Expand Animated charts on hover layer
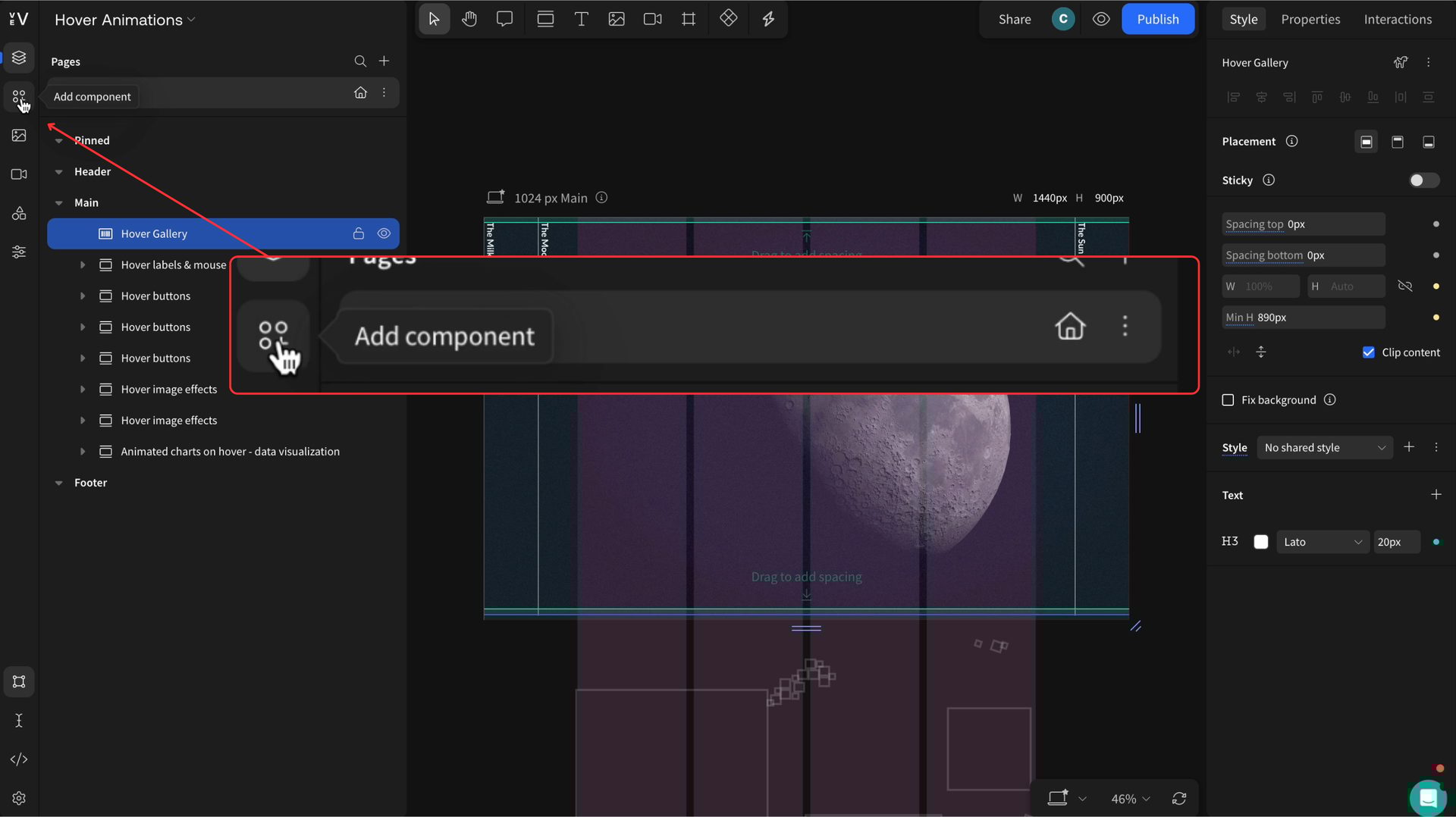This screenshot has width=1456, height=817. tap(83, 452)
